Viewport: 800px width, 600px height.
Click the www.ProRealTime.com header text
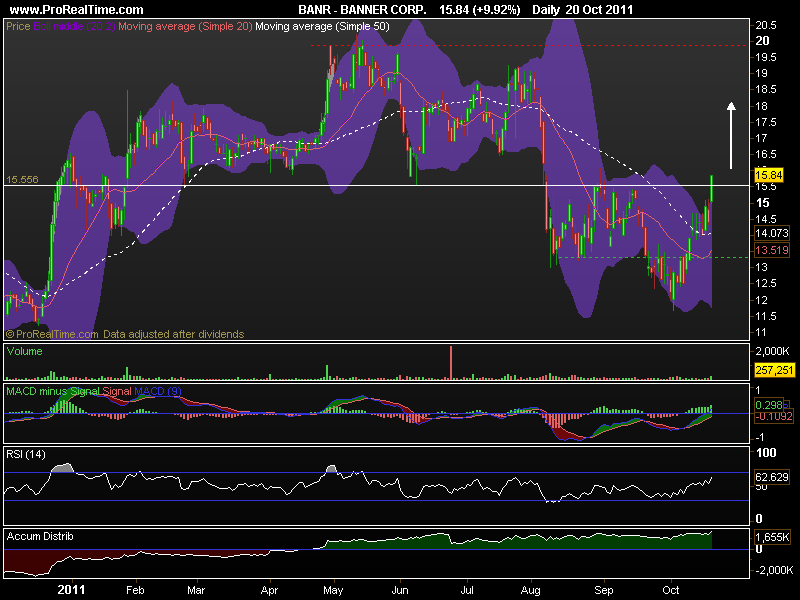pyautogui.click(x=77, y=10)
